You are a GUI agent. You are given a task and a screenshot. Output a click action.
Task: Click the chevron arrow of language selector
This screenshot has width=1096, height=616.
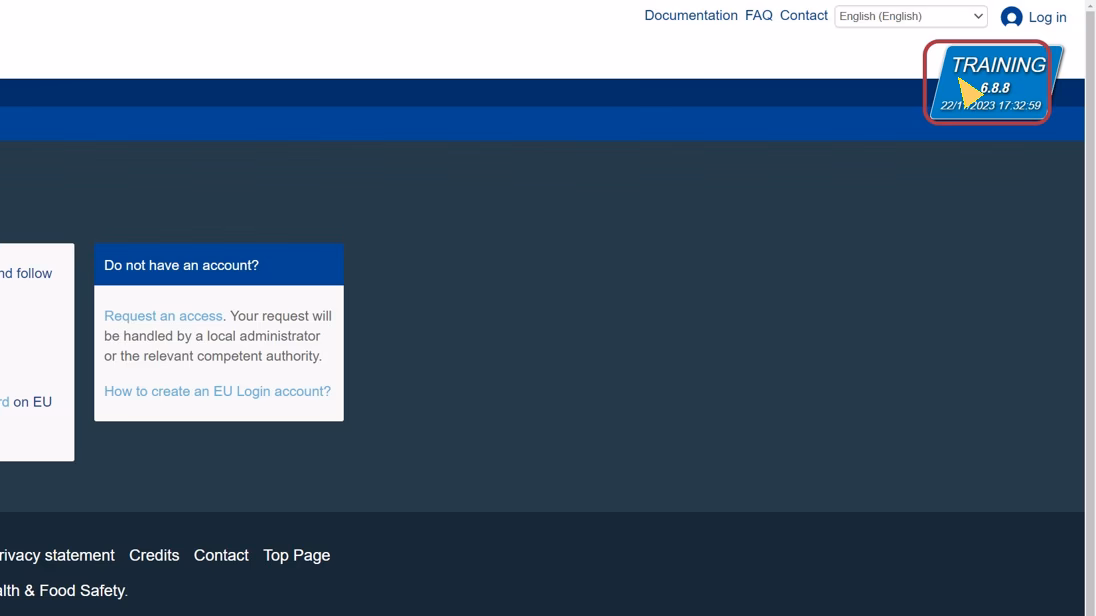pyautogui.click(x=978, y=16)
